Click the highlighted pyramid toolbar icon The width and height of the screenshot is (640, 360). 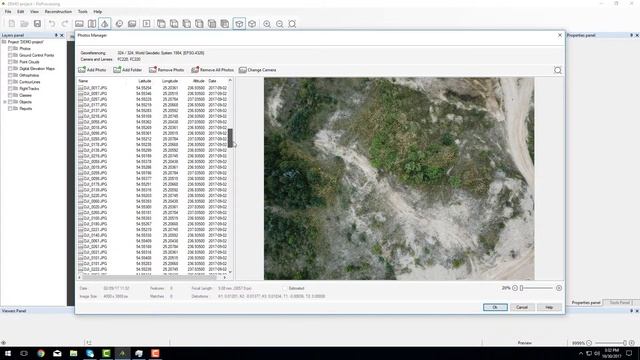(x=104, y=24)
